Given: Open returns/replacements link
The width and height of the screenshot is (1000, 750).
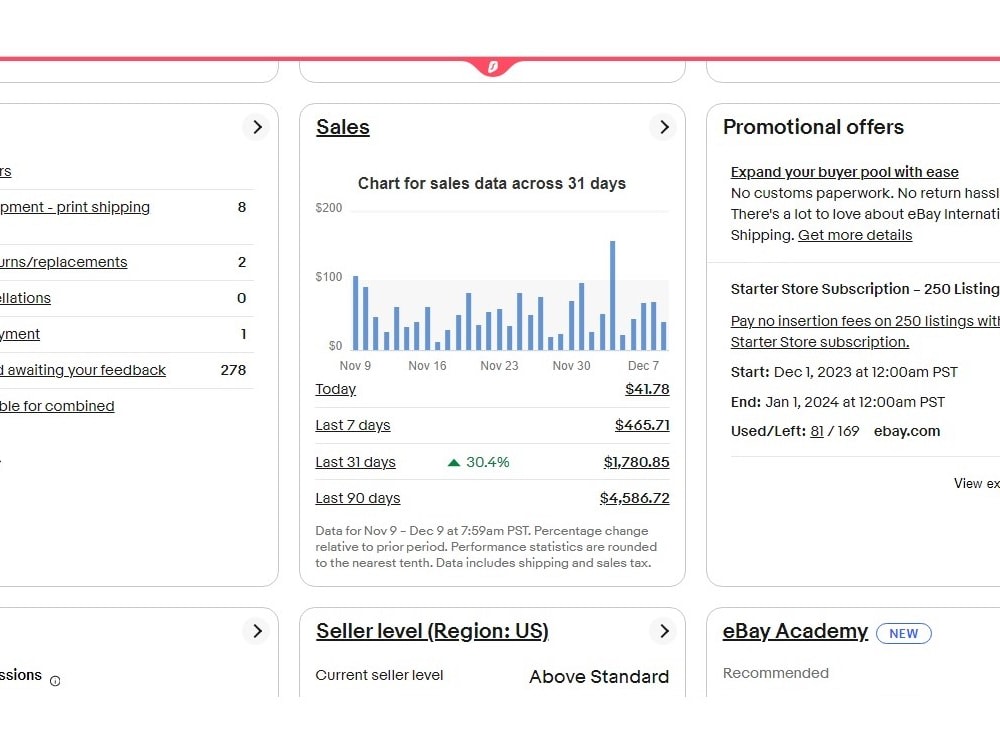Looking at the screenshot, I should [x=64, y=262].
